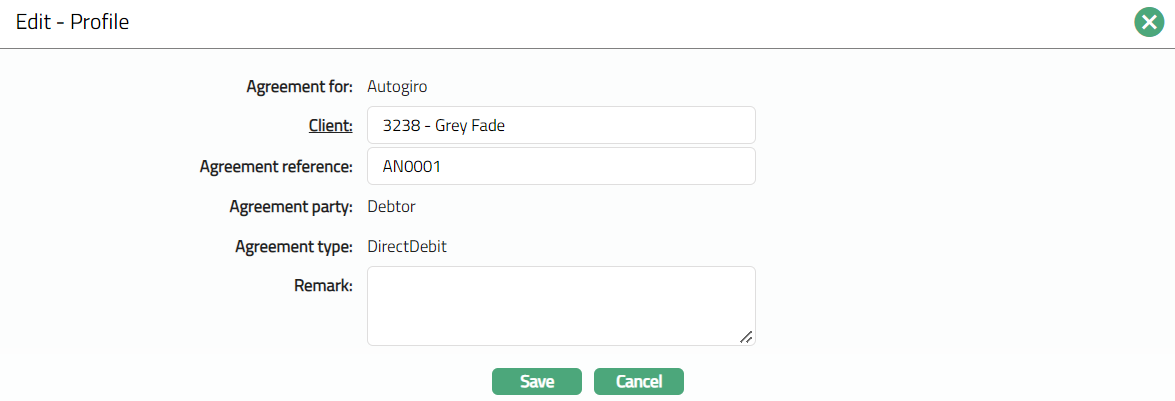This screenshot has height=401, width=1175.
Task: Click the divider line below the title
Action: [x=587, y=48]
